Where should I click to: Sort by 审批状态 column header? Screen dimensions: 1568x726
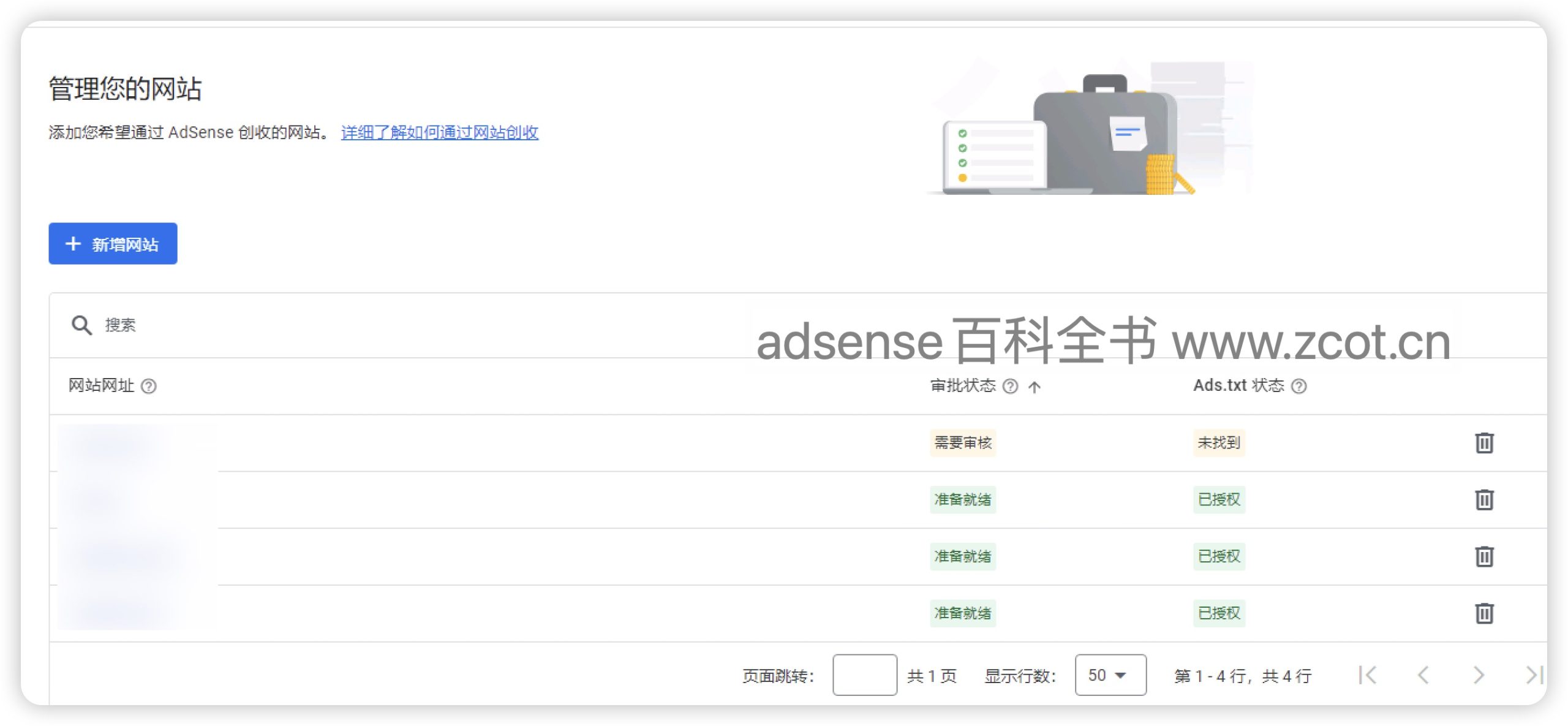coord(963,385)
